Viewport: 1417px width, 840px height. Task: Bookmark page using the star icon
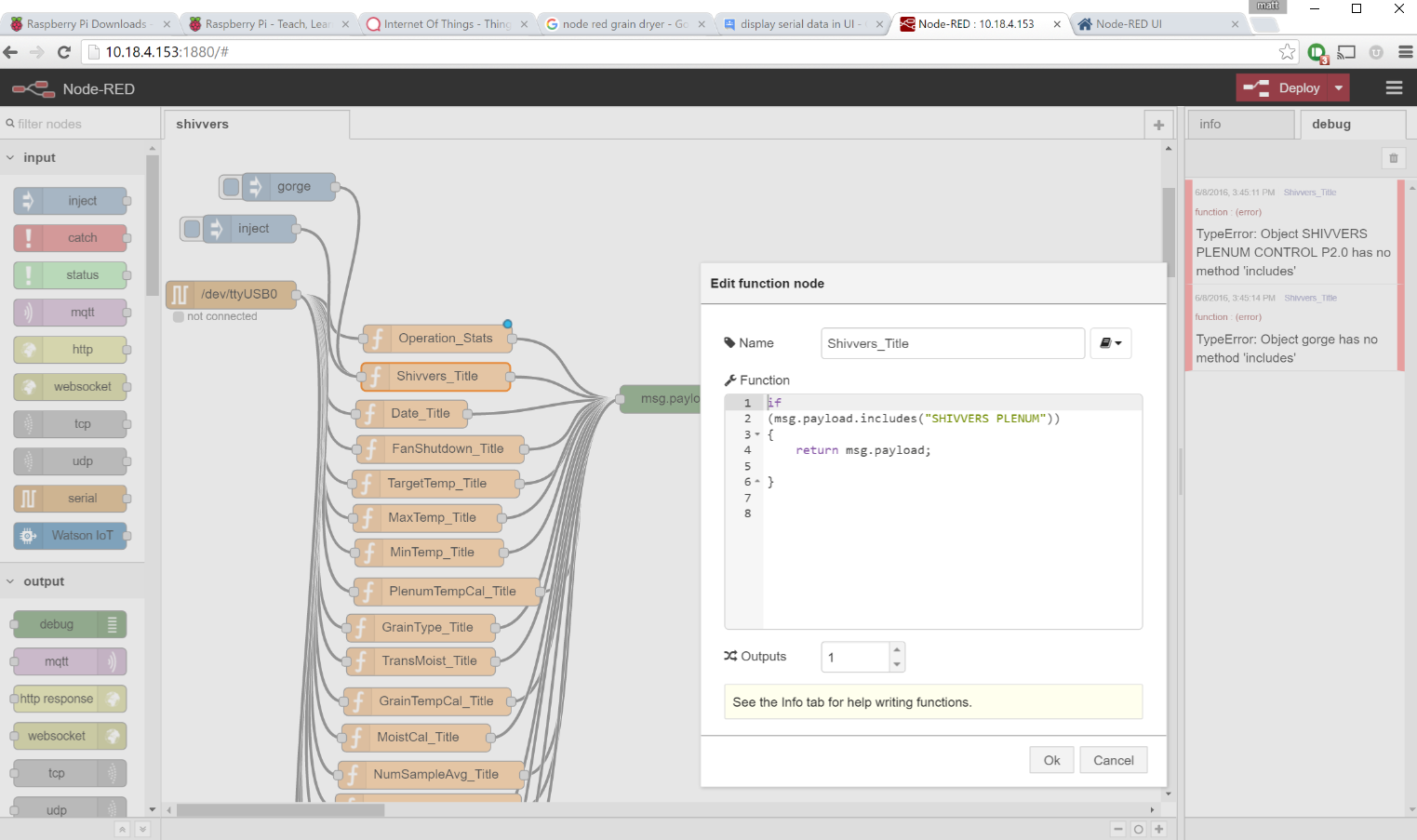(x=1287, y=52)
